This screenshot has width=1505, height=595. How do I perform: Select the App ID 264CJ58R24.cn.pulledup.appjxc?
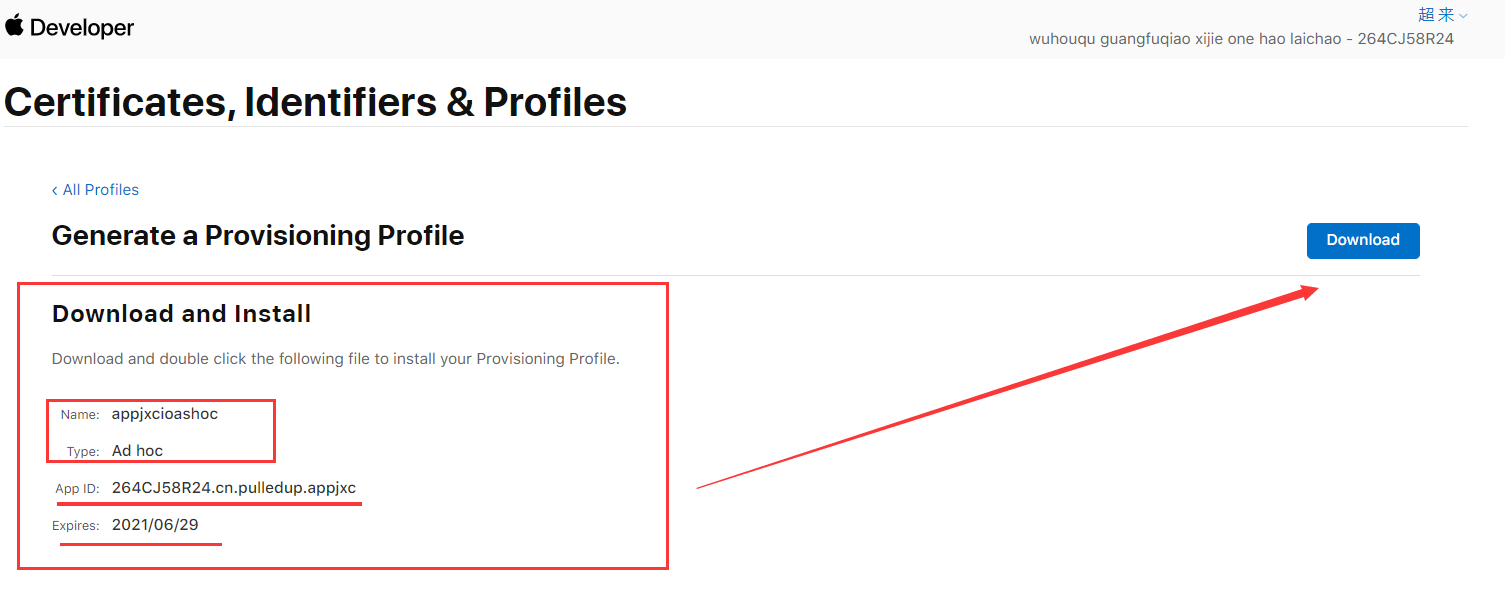pos(233,488)
